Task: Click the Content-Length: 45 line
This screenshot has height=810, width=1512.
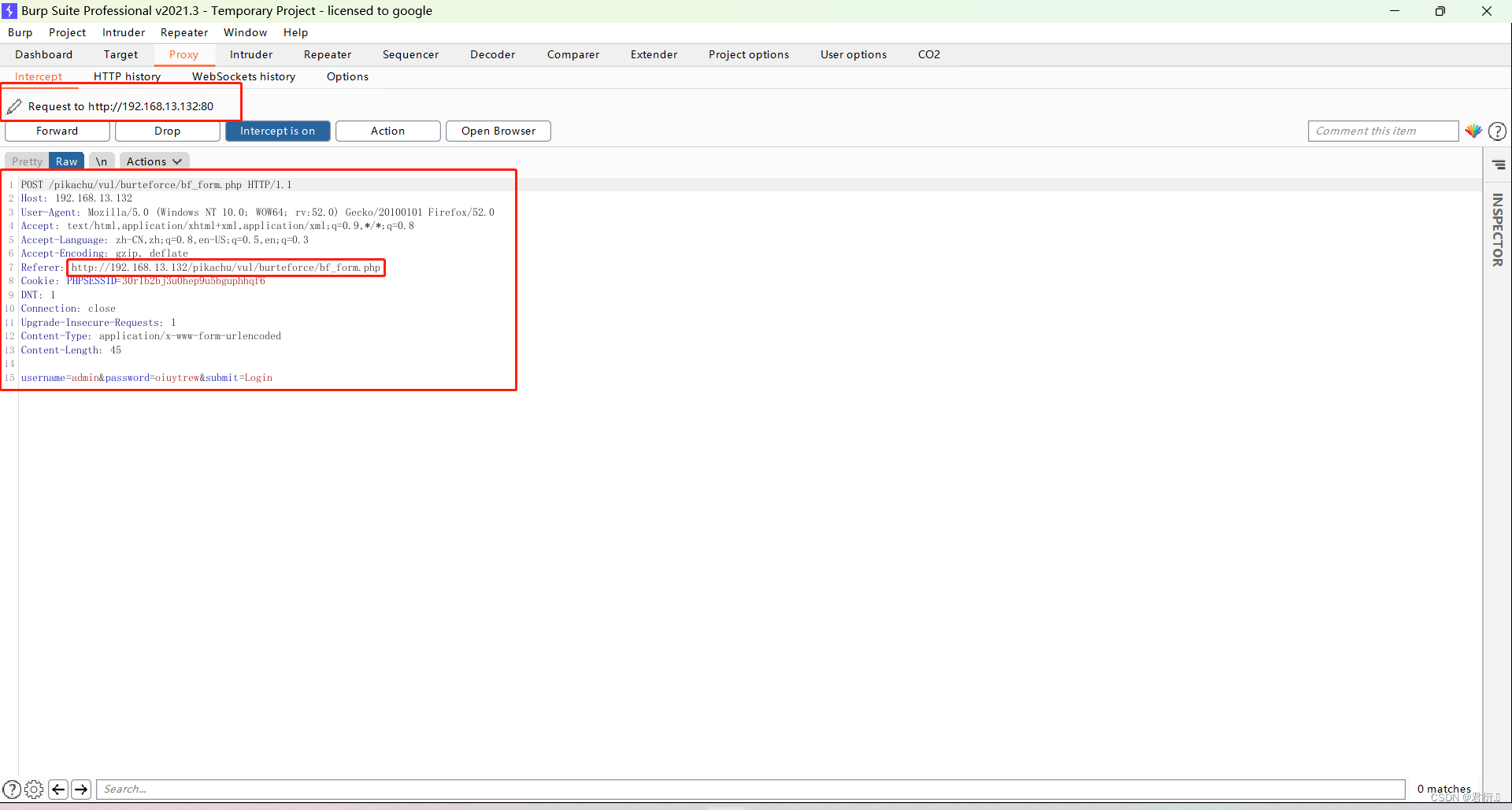Action: 72,350
